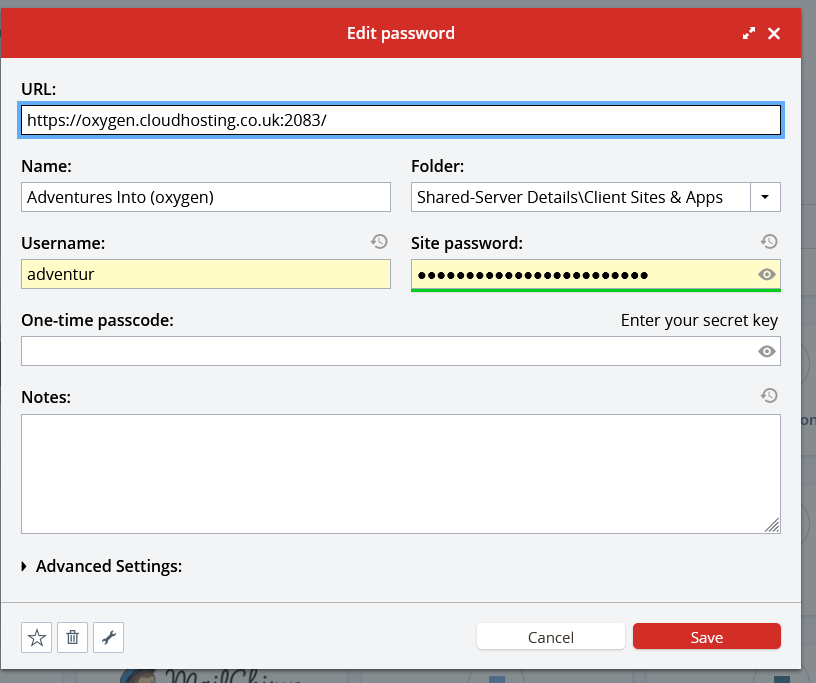Click the wrench tools icon
Viewport: 816px width, 683px height.
108,637
